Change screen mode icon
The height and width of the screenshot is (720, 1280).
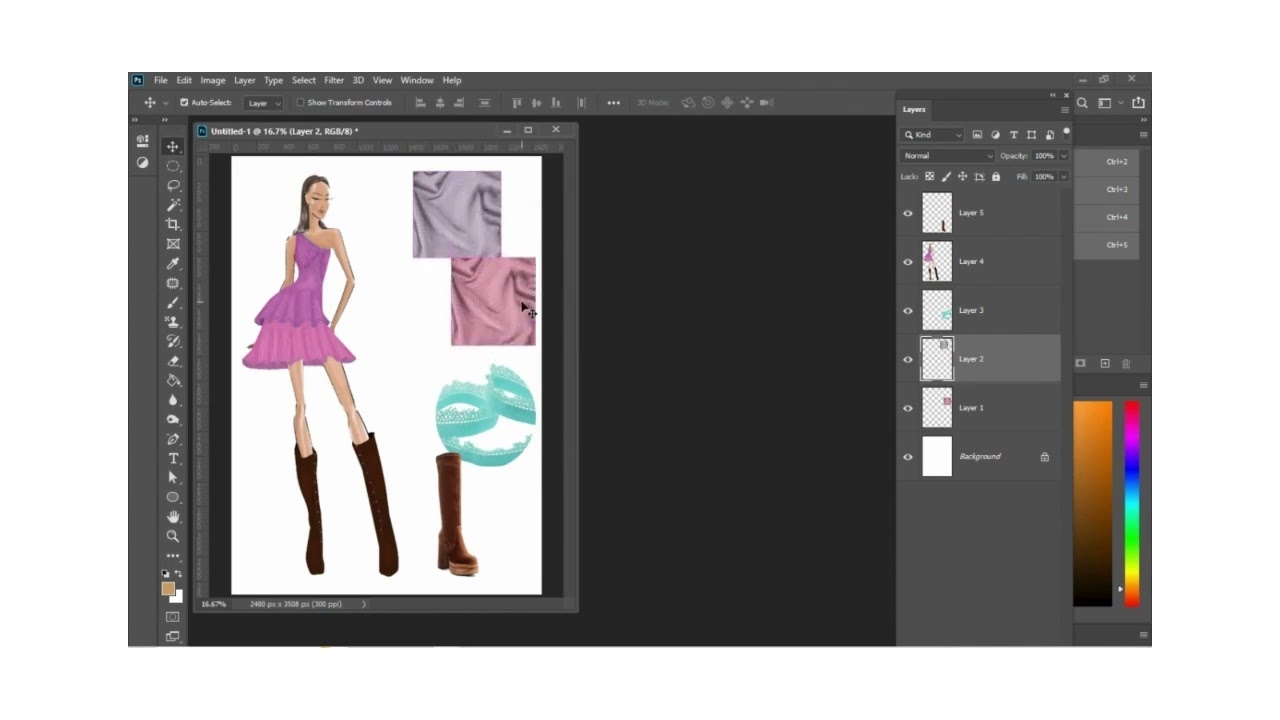(173, 636)
